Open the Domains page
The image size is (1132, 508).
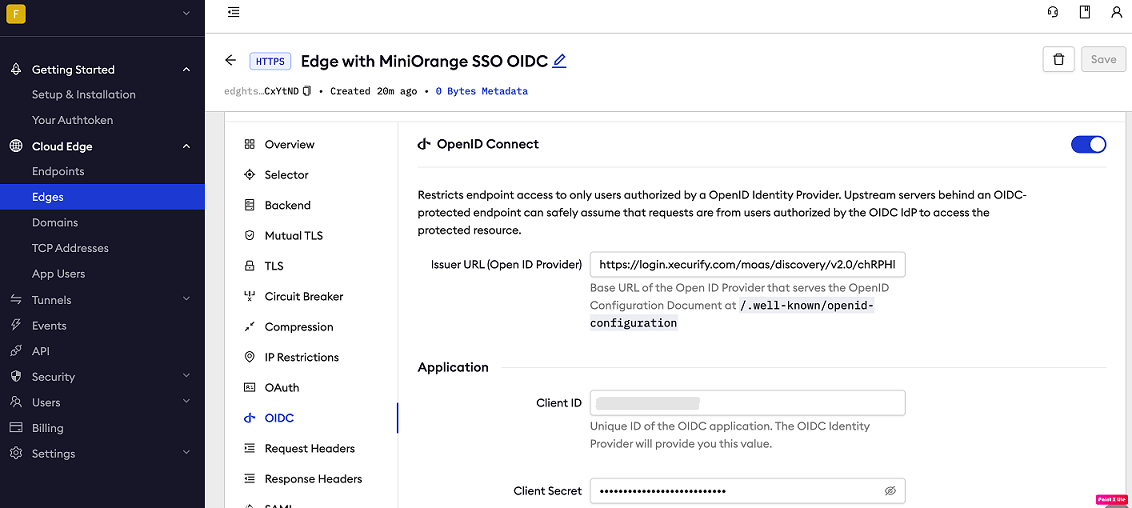click(x=55, y=222)
